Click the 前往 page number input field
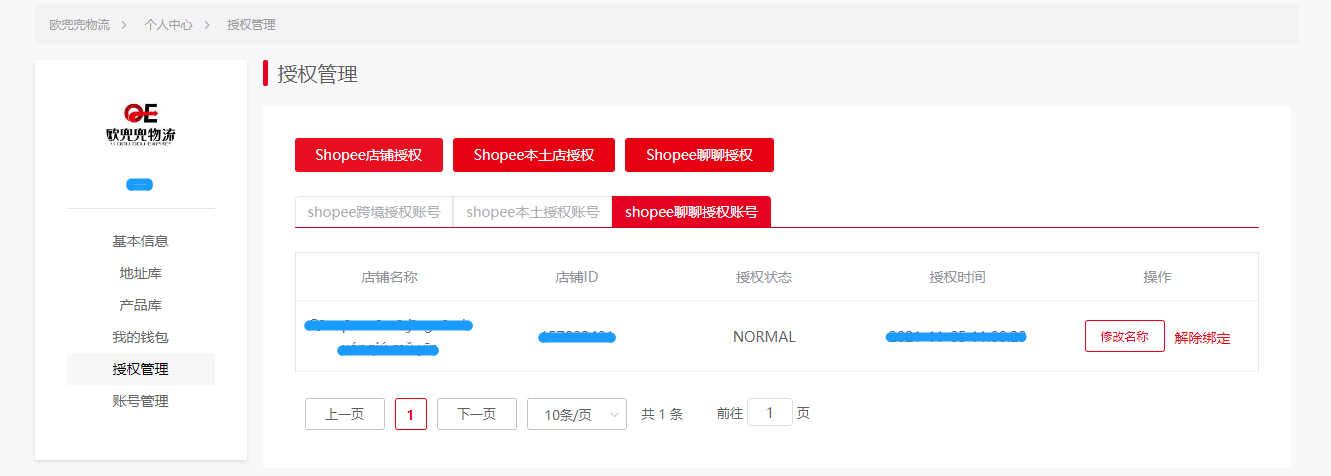Screen dimensions: 1331x476 [x=770, y=413]
